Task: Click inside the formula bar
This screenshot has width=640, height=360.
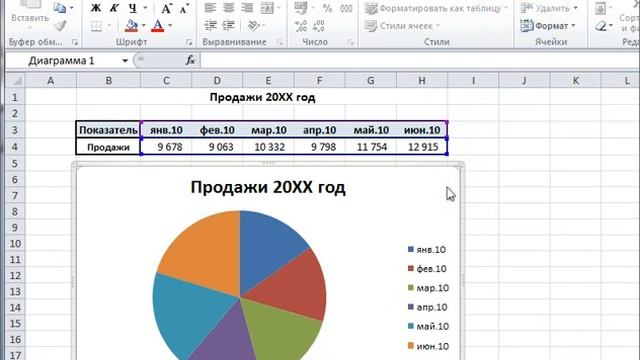Action: (420, 61)
